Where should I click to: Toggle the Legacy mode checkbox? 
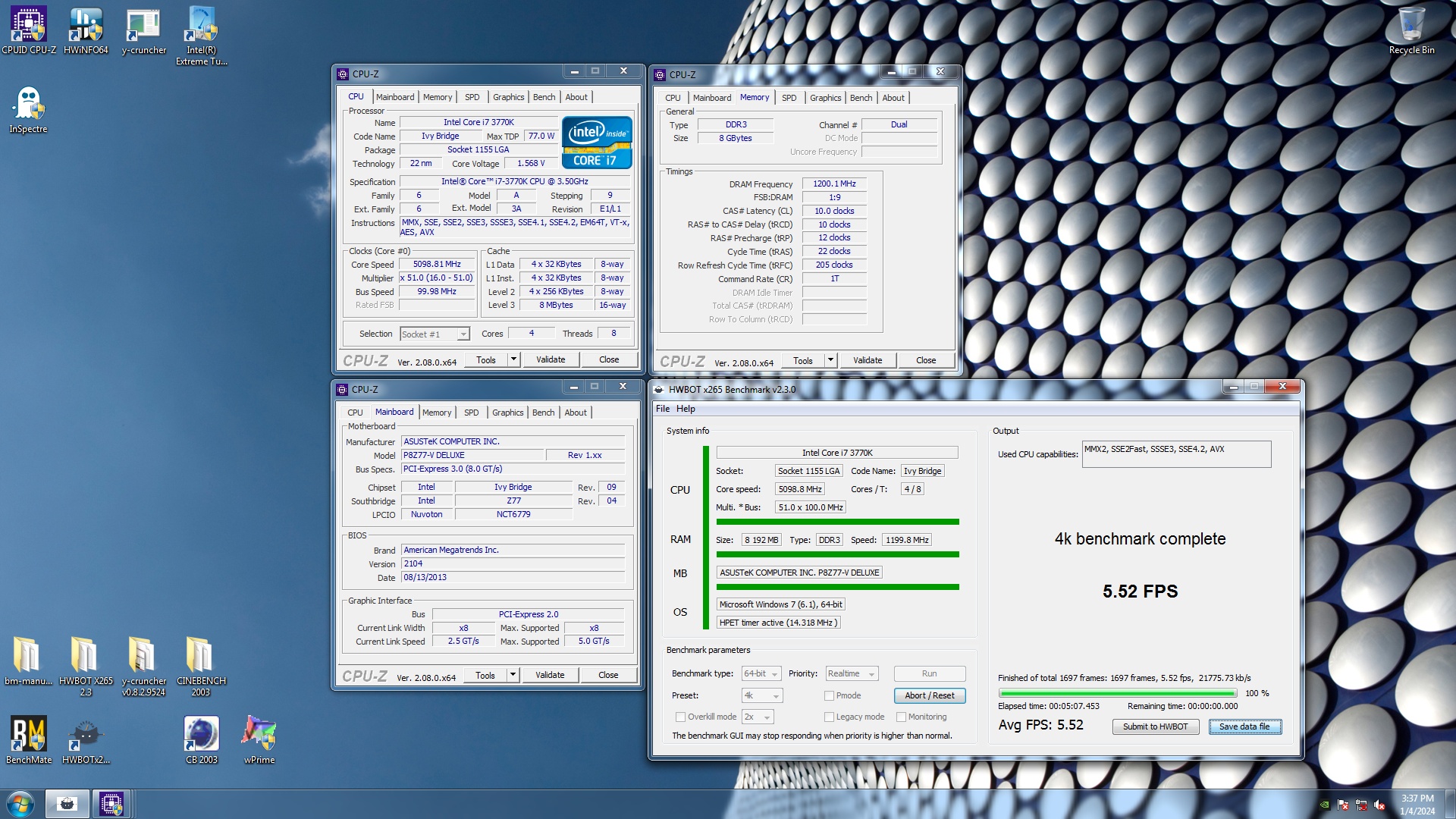pyautogui.click(x=830, y=717)
